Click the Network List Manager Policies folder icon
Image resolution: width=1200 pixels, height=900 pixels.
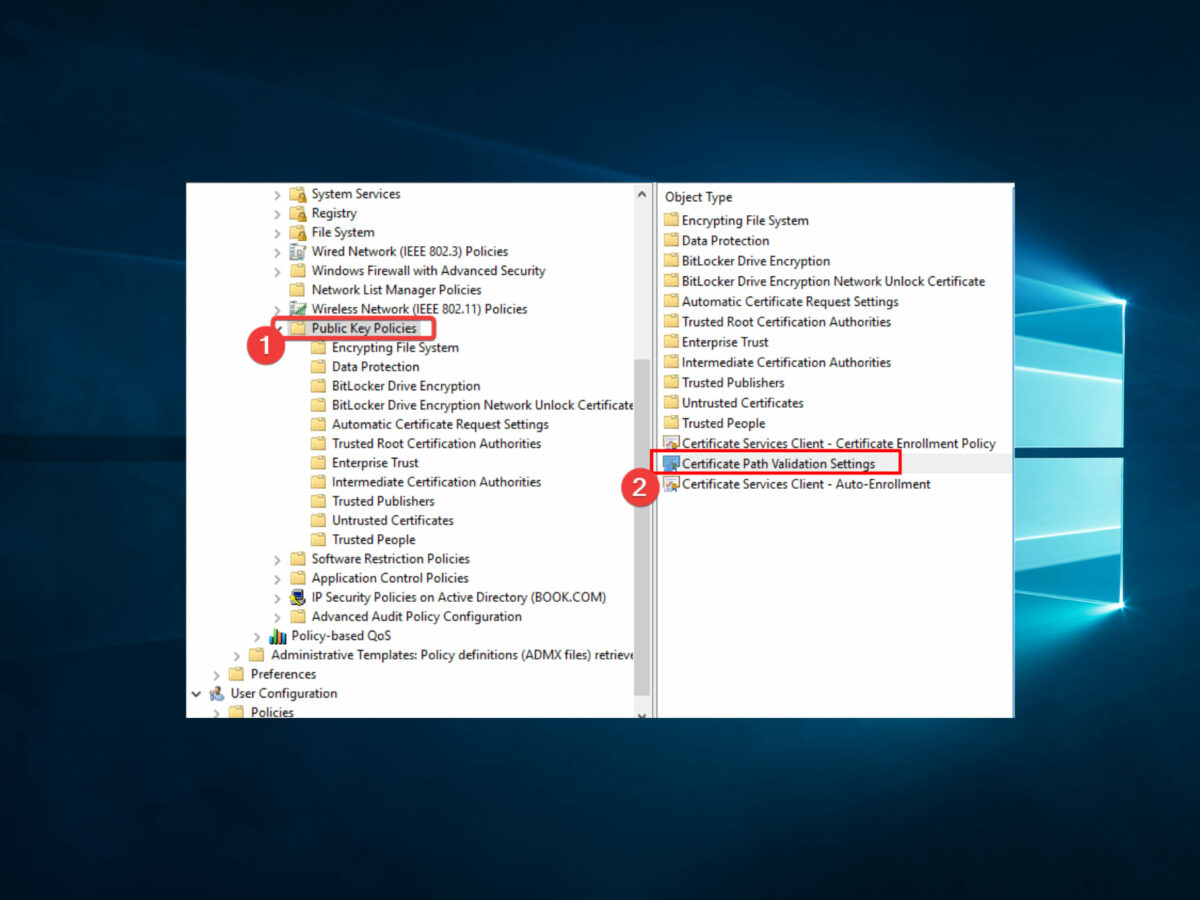pyautogui.click(x=297, y=290)
